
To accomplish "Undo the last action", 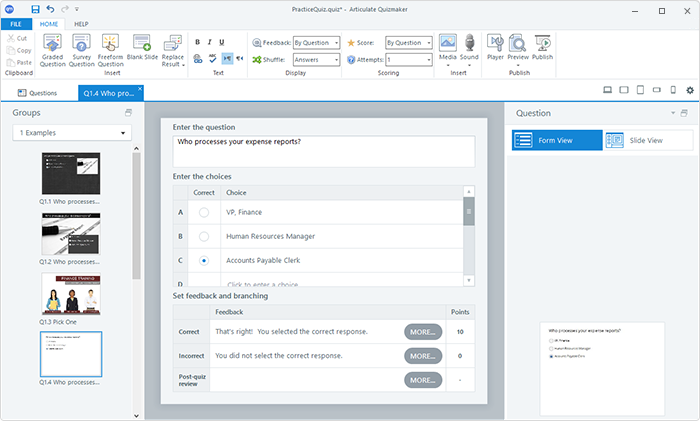I will click(50, 9).
